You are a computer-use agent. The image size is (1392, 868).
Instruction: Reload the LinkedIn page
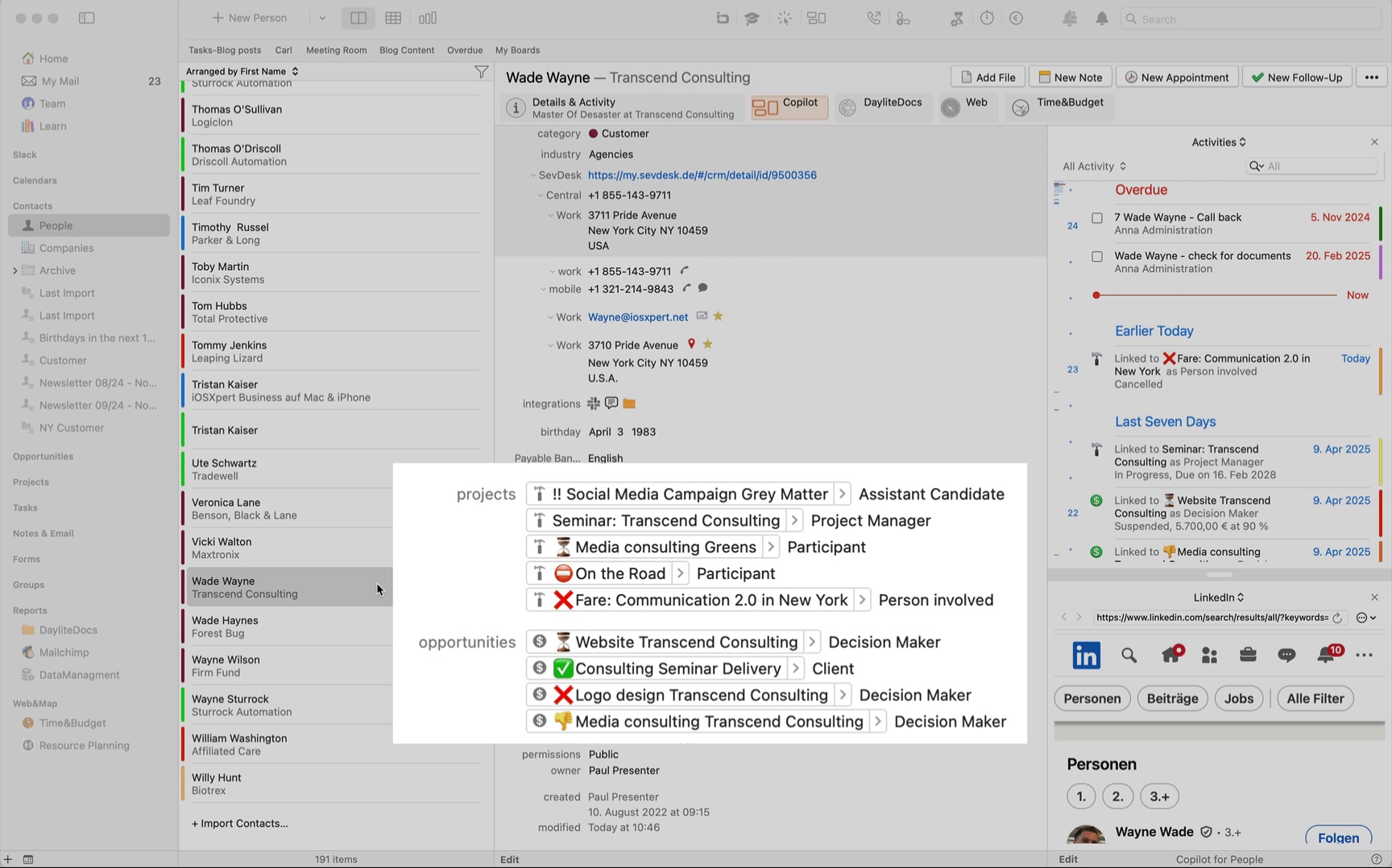(1337, 618)
